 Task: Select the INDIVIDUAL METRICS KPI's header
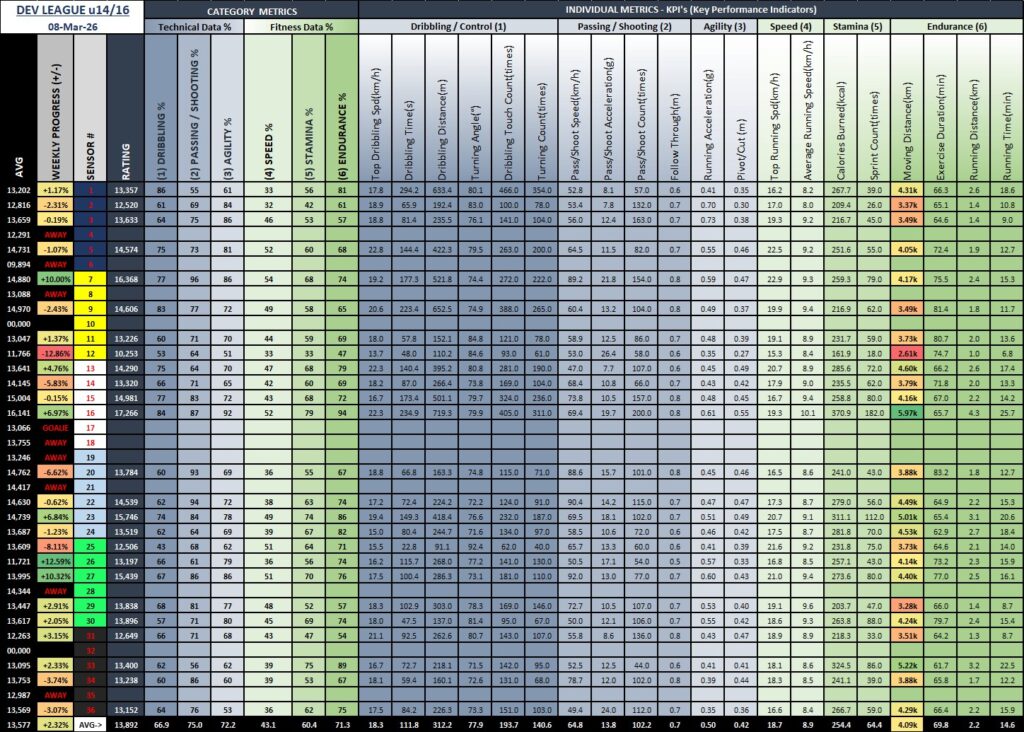tap(690, 8)
